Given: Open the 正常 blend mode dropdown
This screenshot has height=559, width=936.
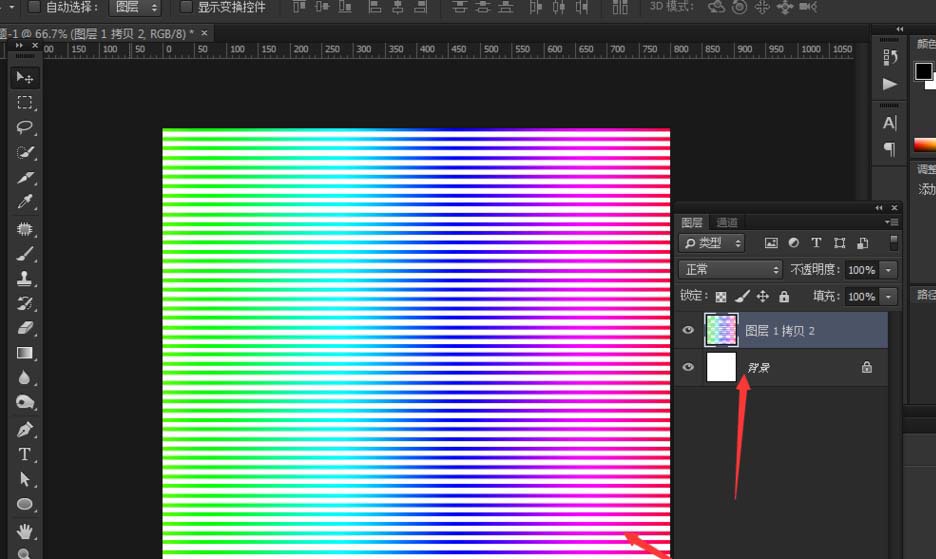Looking at the screenshot, I should 730,270.
